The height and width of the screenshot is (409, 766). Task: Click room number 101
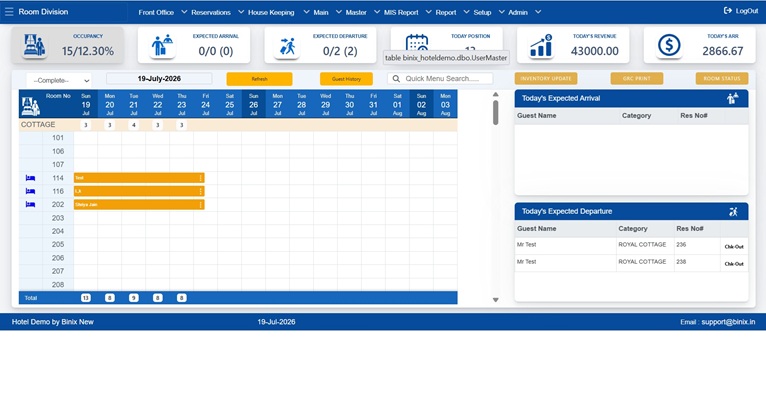point(58,138)
